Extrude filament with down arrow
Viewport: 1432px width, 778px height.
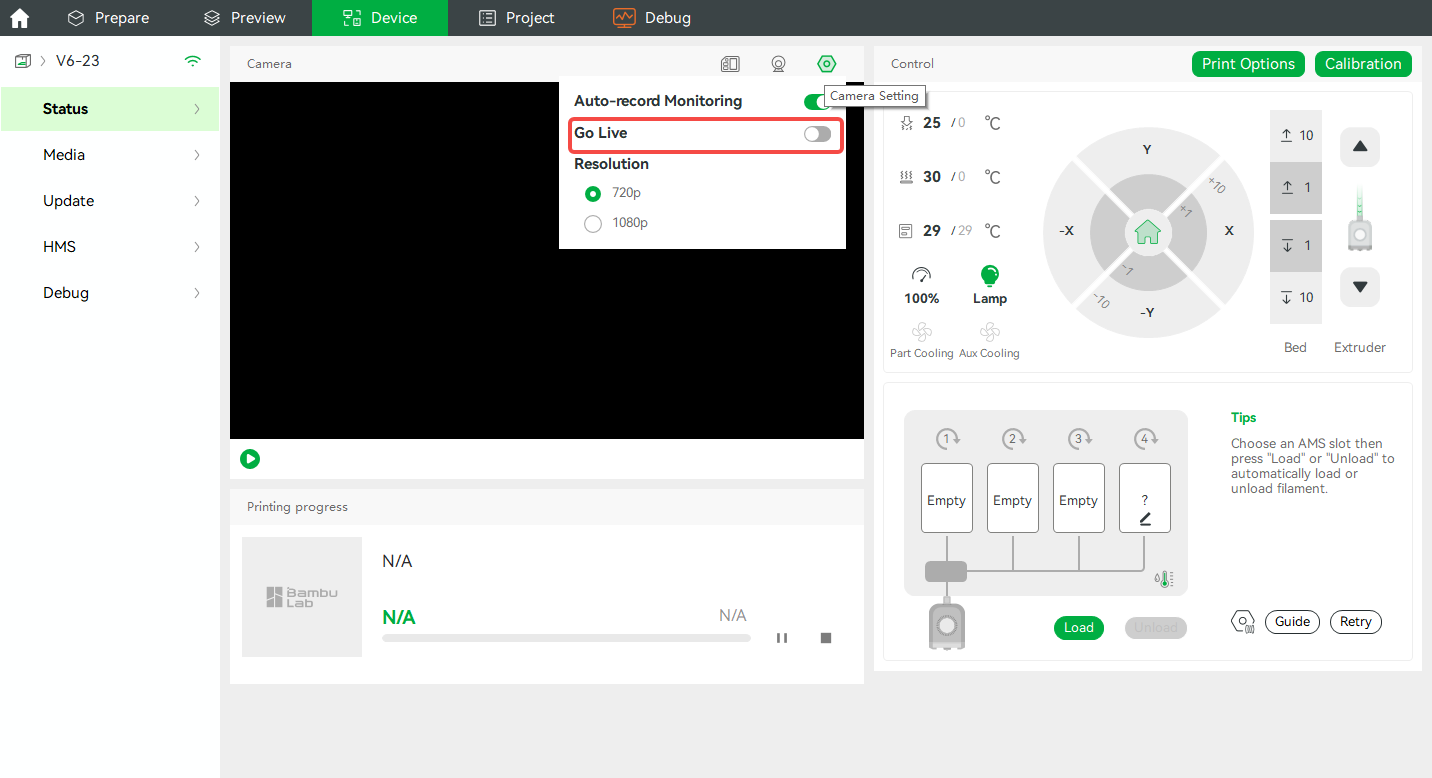1359,287
